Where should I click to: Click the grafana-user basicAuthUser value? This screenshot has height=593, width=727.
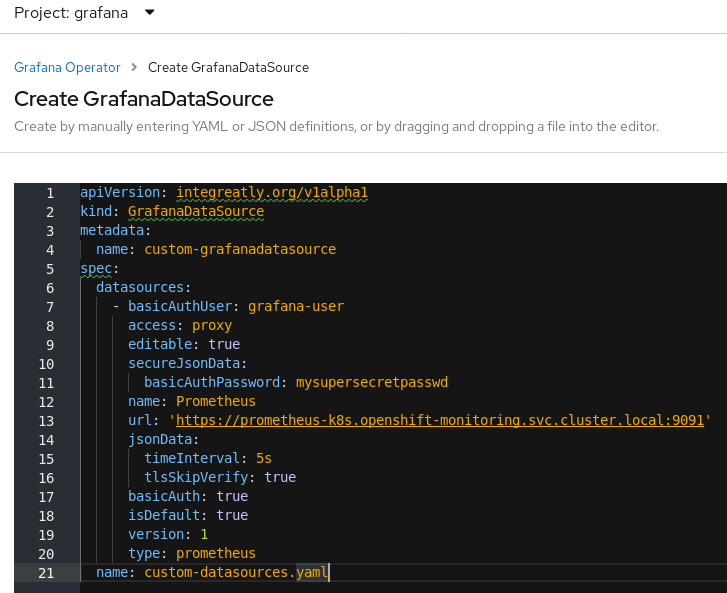(296, 306)
